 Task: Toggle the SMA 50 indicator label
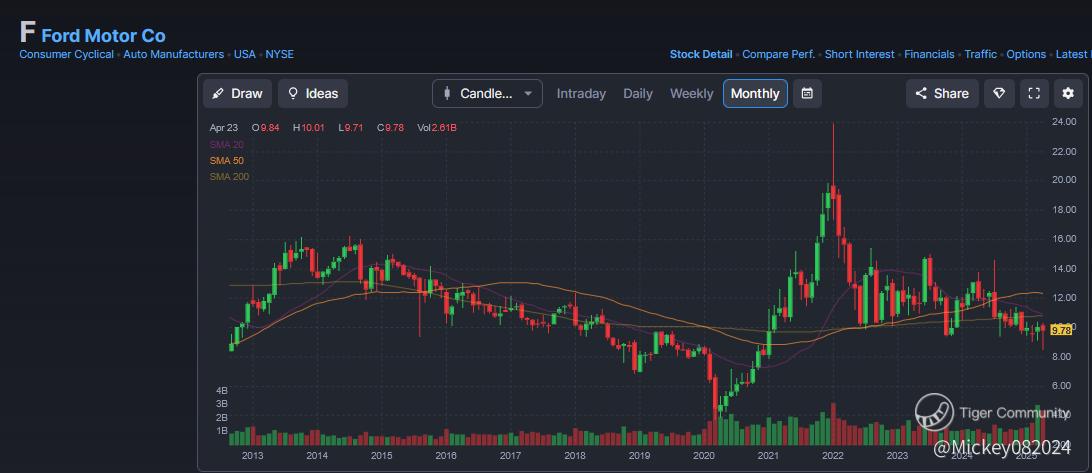(228, 160)
